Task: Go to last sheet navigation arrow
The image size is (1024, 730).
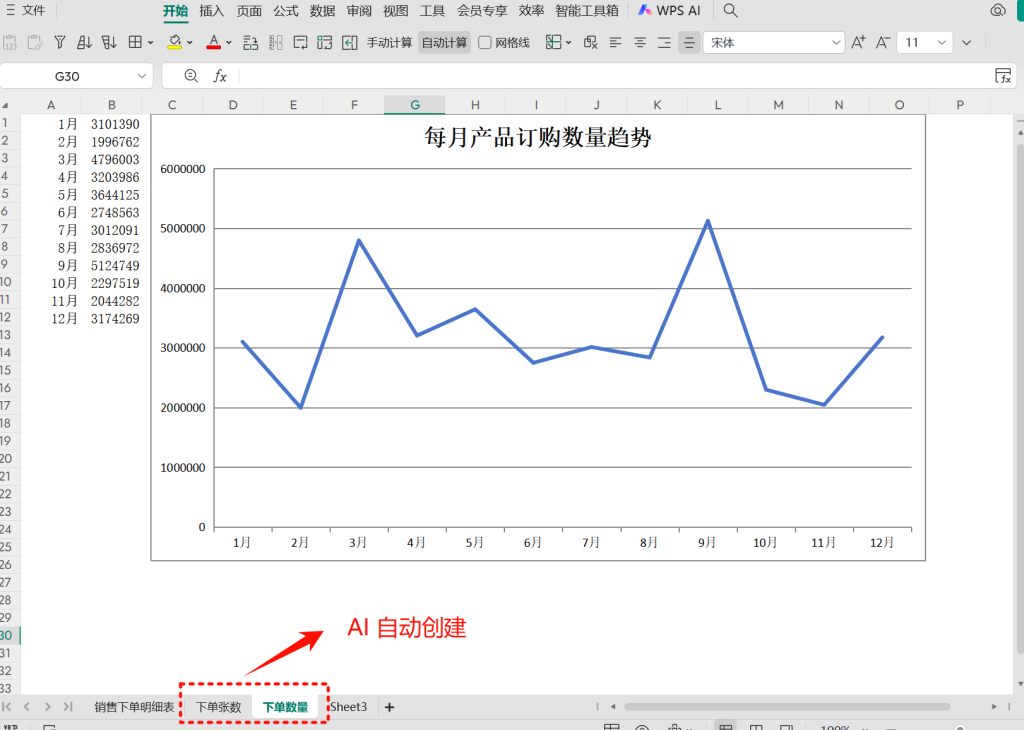Action: point(68,706)
